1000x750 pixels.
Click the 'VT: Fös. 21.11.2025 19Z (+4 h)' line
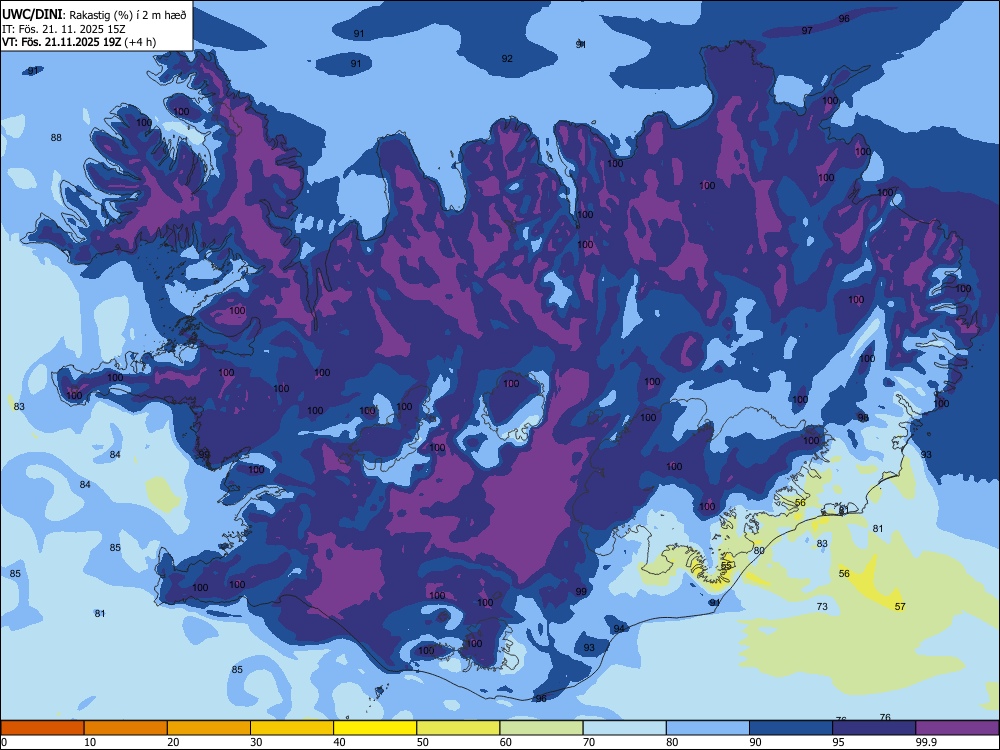(x=79, y=42)
